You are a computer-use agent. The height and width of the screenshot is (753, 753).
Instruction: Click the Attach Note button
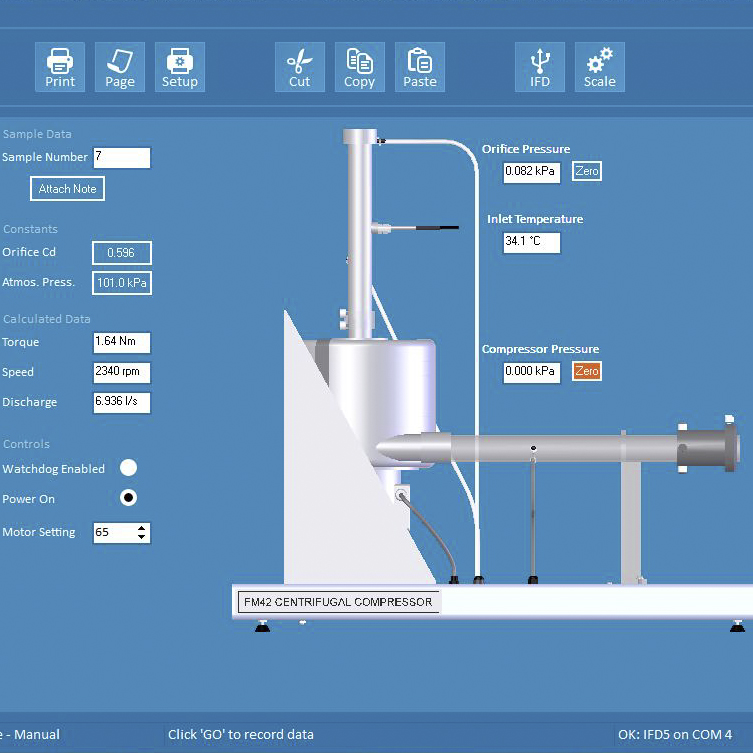coord(67,189)
